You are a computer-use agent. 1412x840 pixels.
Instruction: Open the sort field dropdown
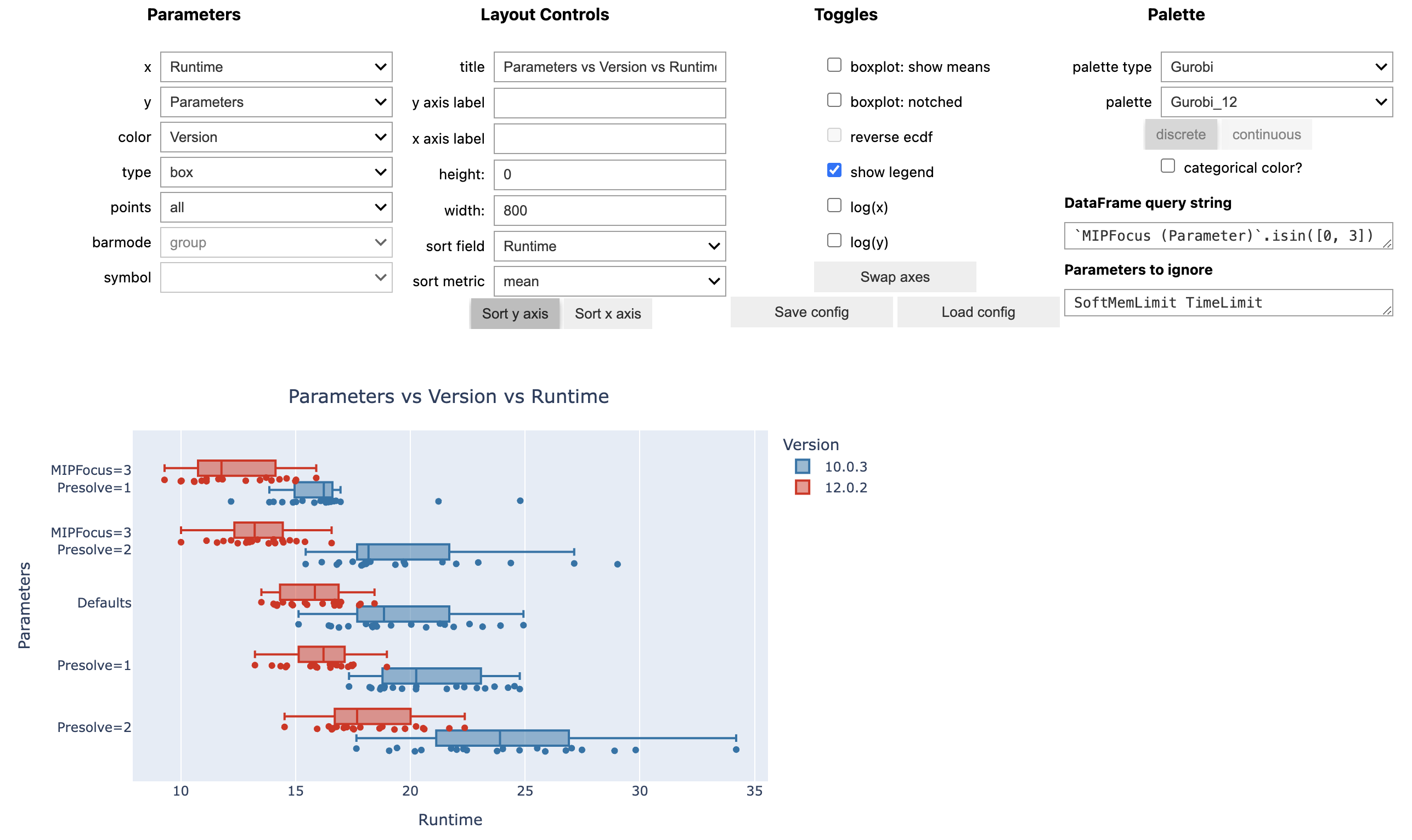pos(608,246)
